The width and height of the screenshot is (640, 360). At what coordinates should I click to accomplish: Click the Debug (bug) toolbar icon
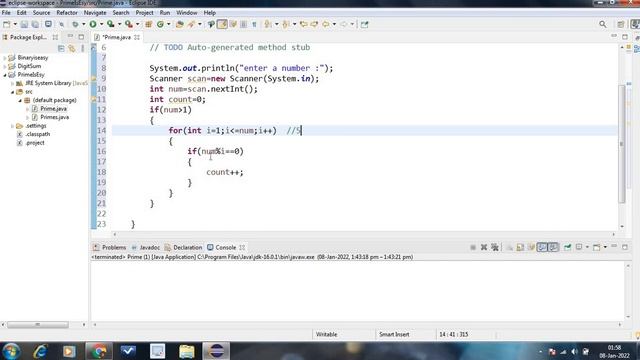tap(75, 24)
